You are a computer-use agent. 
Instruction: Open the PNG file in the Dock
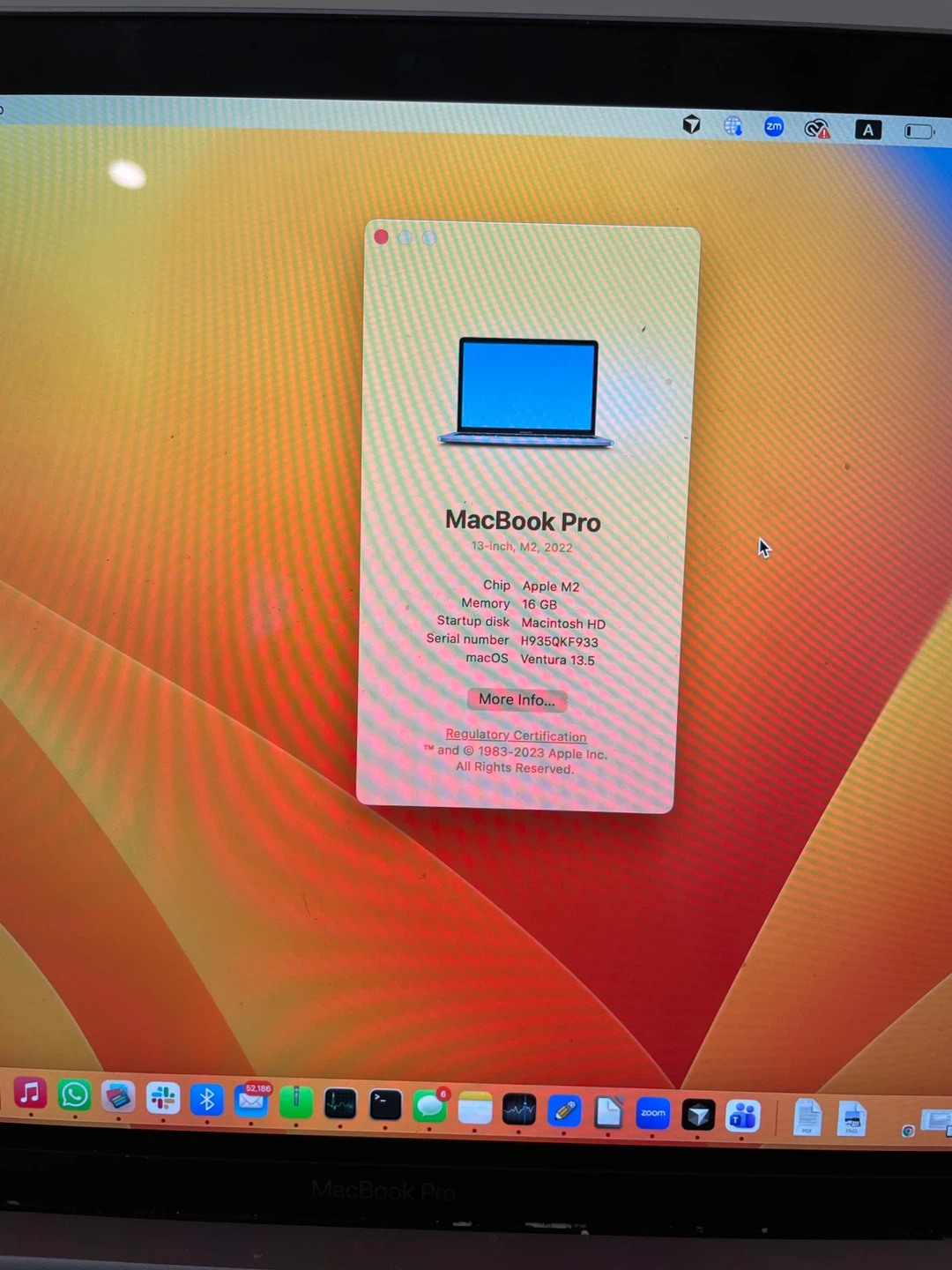852,1118
